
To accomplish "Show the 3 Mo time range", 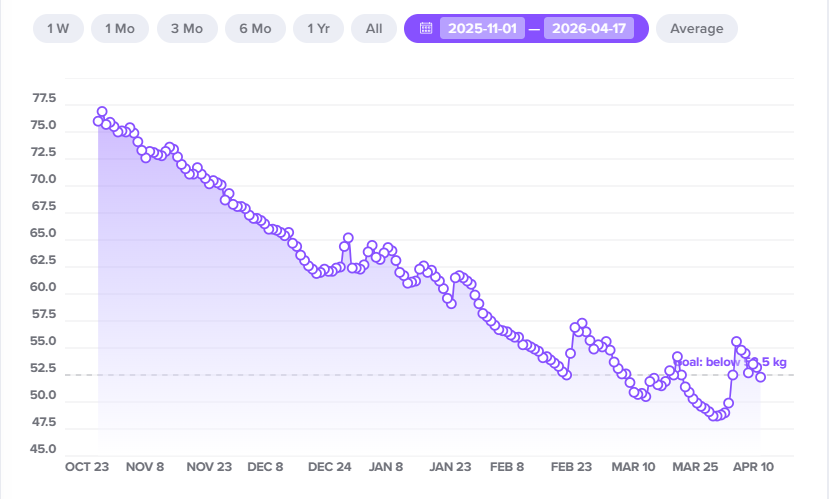I will 187,28.
